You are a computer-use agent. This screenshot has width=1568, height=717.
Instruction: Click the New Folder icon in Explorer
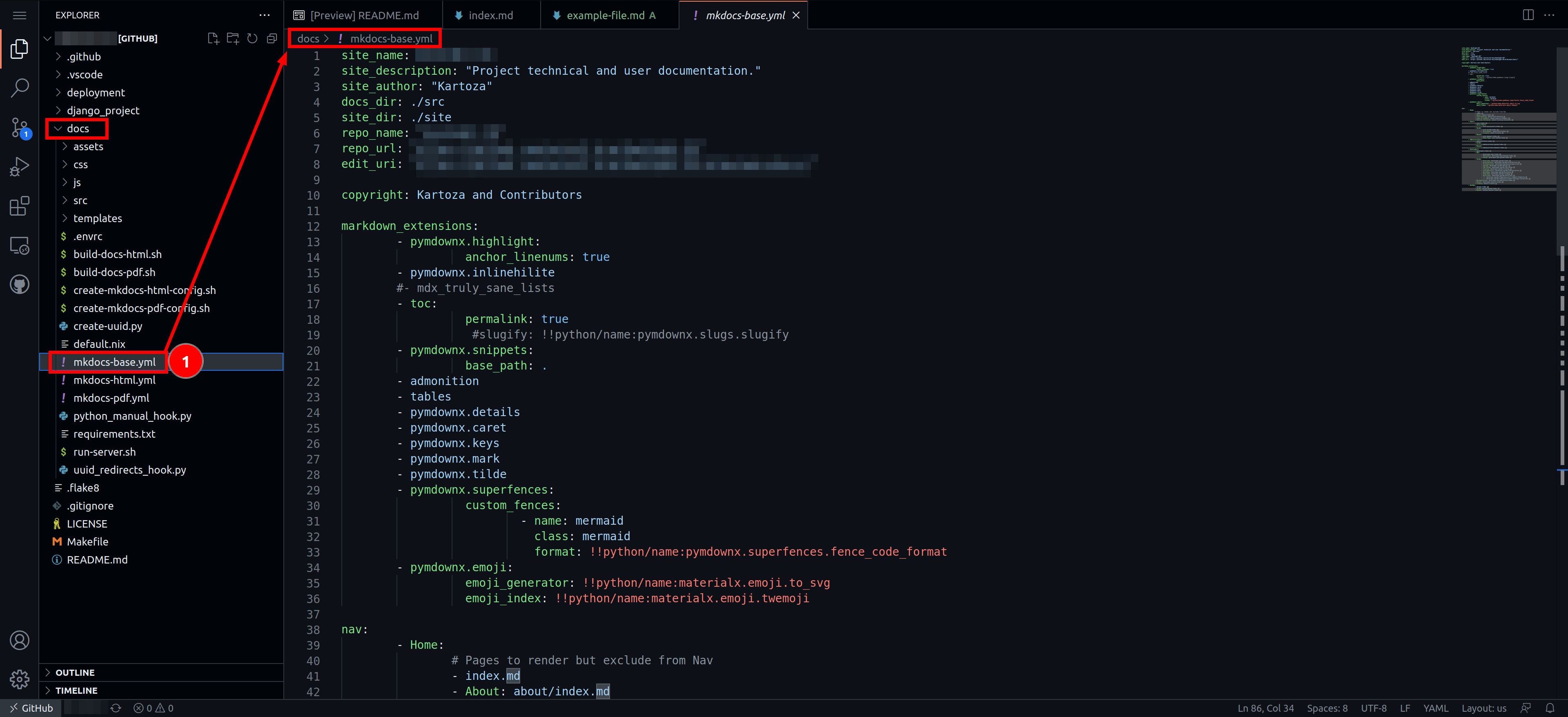click(232, 38)
